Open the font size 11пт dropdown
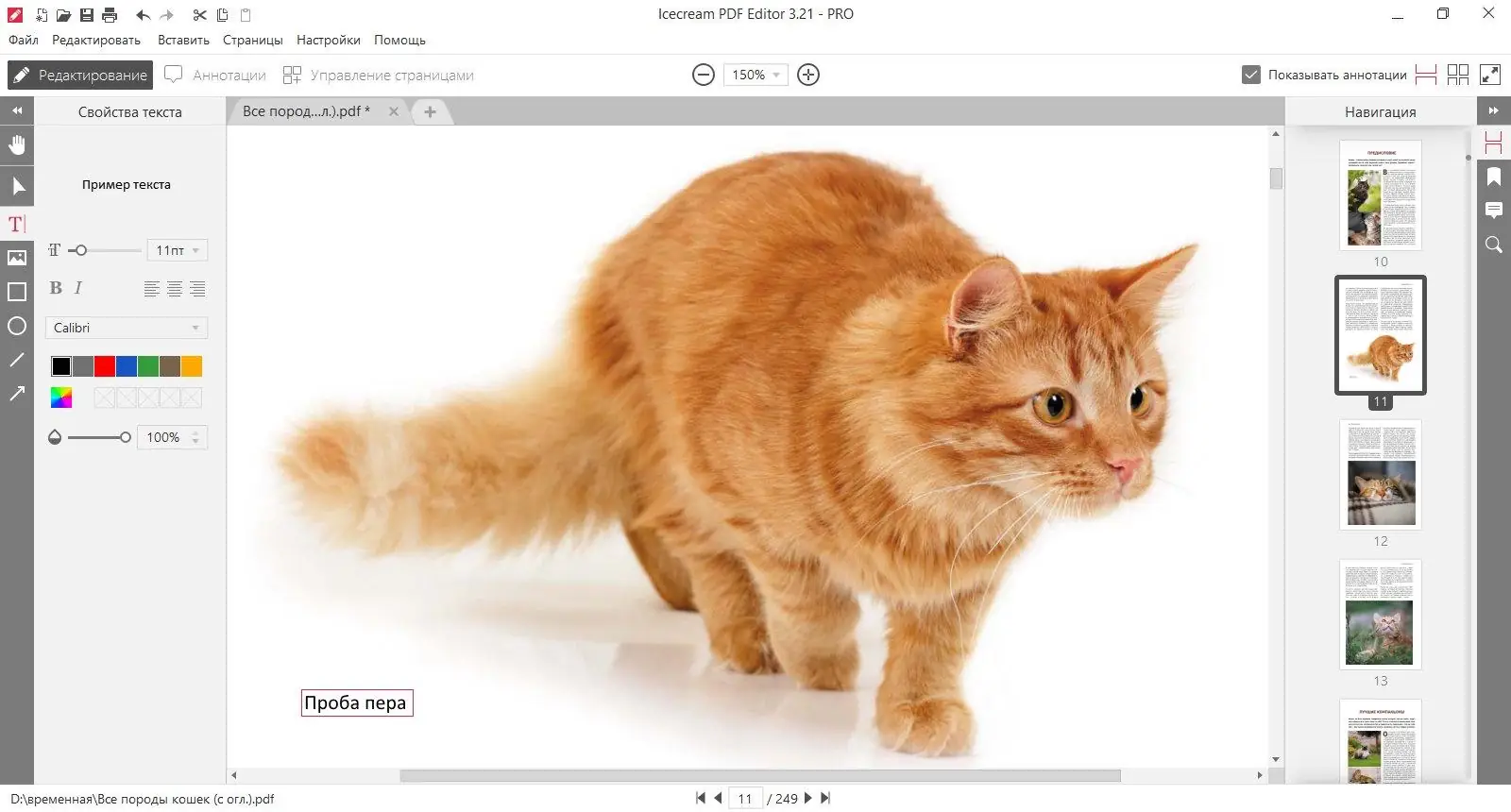The height and width of the screenshot is (812, 1511). point(178,250)
